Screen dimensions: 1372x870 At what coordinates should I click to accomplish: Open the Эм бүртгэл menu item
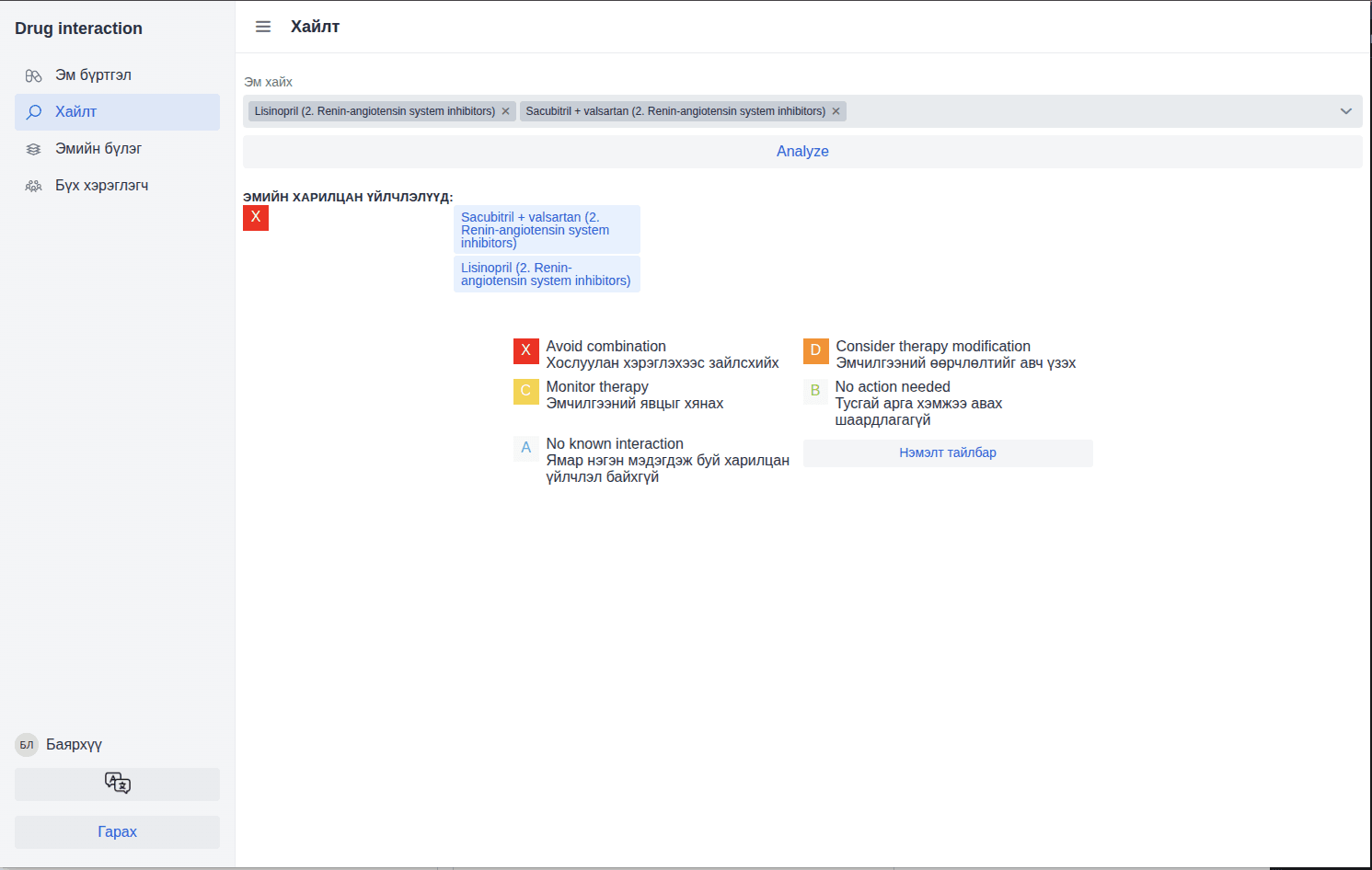tap(93, 75)
